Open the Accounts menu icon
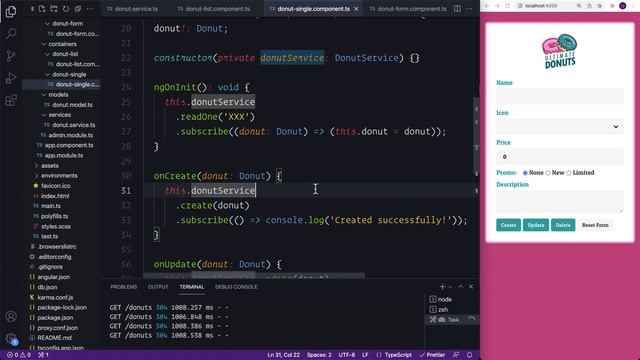 click(11, 316)
